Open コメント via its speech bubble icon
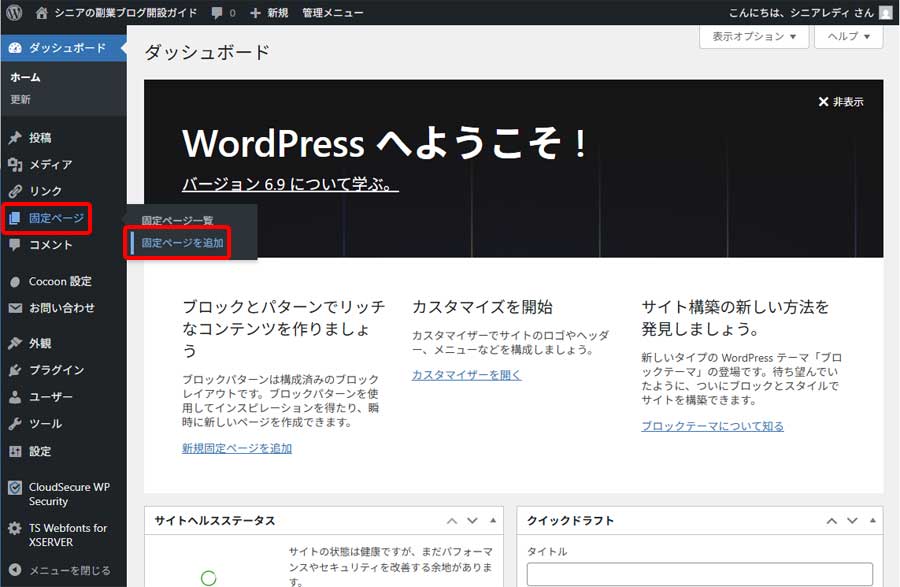Screen dimensions: 900x587 coord(14,244)
